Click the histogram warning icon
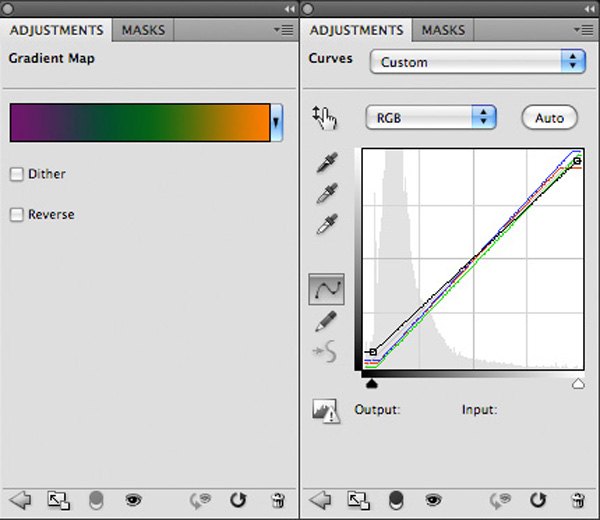This screenshot has height=520, width=600. pos(326,411)
